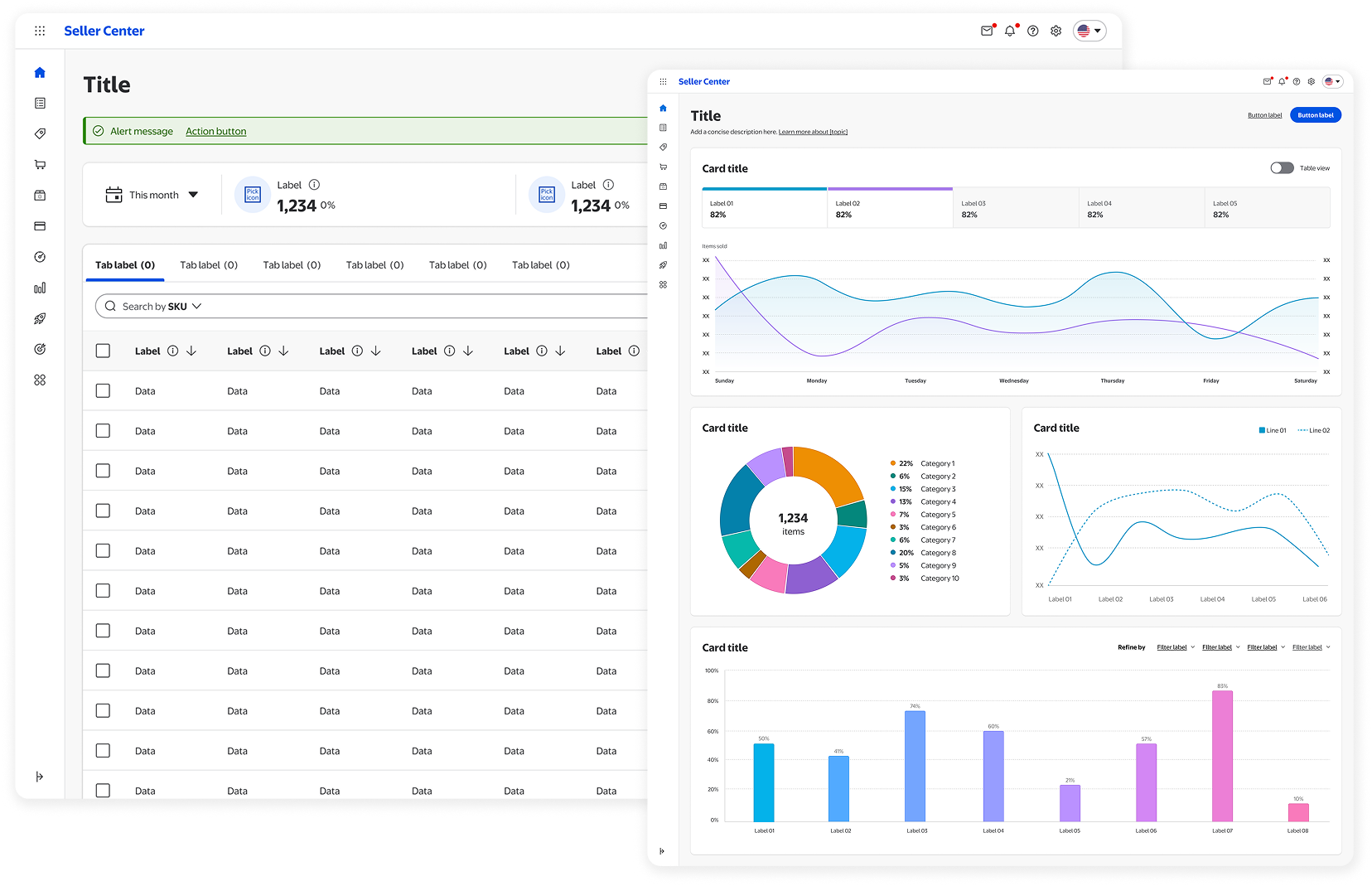This screenshot has height=886, width=1372.
Task: Click the blue Button label button
Action: click(x=1315, y=115)
